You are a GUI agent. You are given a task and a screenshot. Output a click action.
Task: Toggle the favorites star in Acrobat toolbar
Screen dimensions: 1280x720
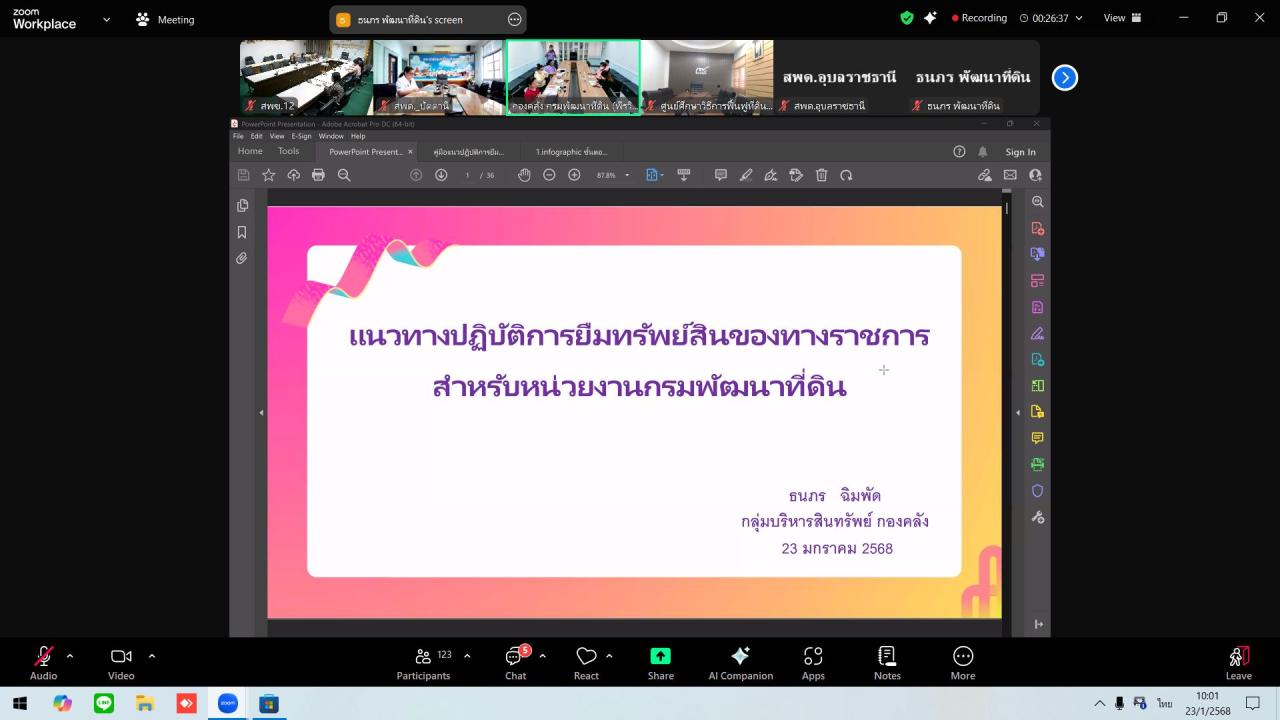(x=269, y=174)
